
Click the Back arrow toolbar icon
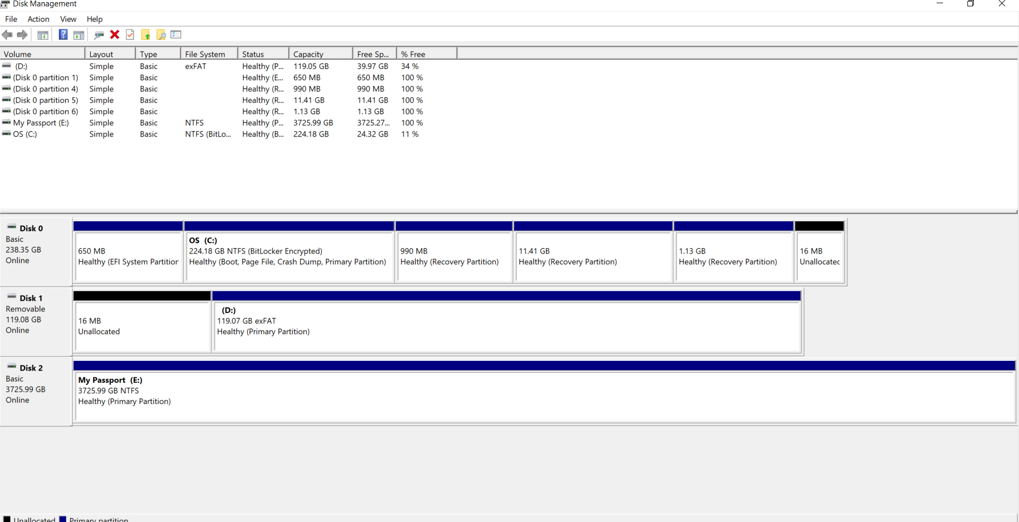coord(7,34)
